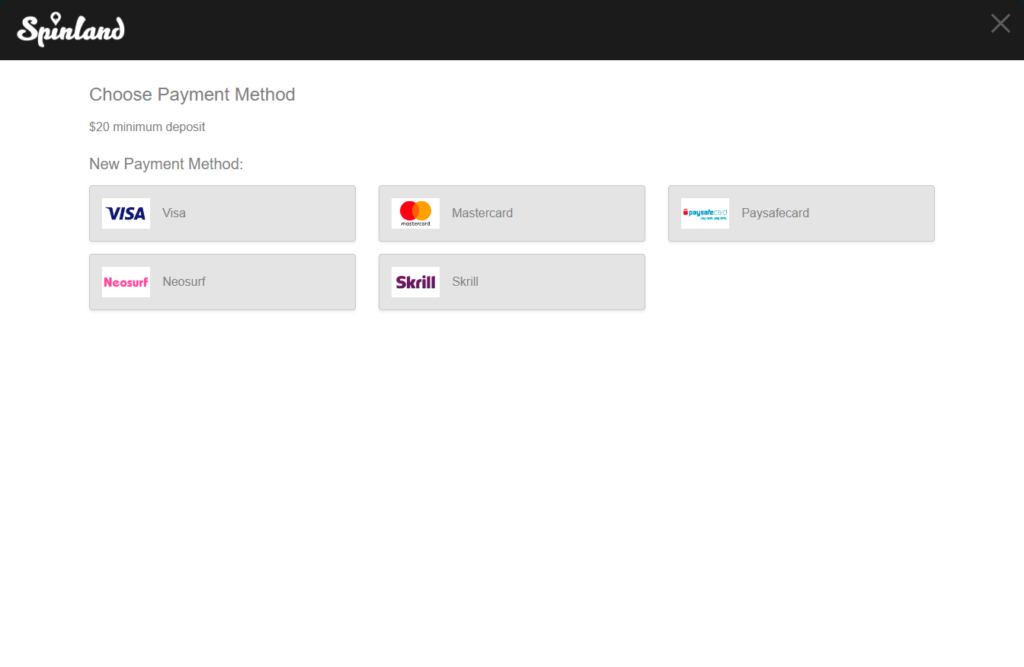Click the "Choose Payment Method" heading
Viewport: 1024px width, 667px height.
point(192,95)
